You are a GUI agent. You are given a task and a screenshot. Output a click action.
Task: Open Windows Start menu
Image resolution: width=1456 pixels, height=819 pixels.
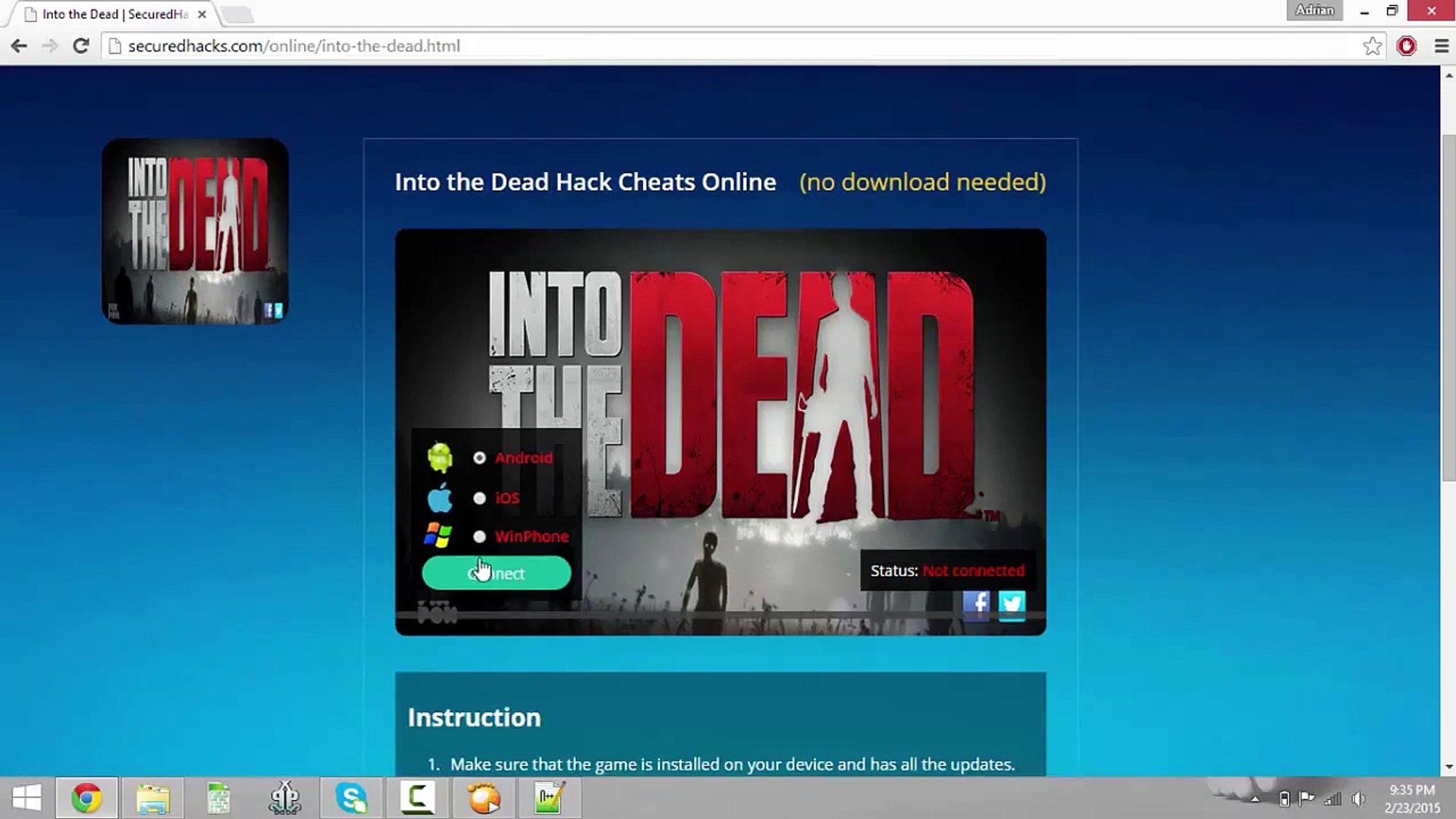pos(27,798)
